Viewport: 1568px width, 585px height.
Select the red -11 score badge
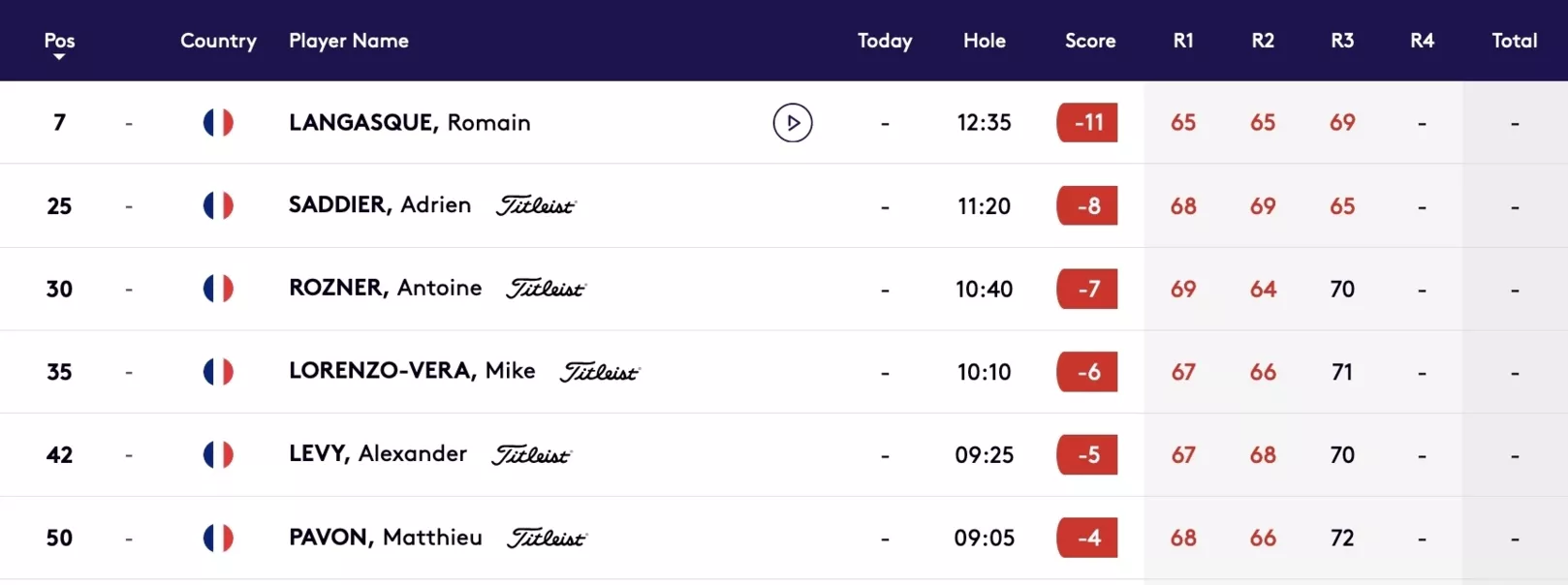pyautogui.click(x=1087, y=123)
